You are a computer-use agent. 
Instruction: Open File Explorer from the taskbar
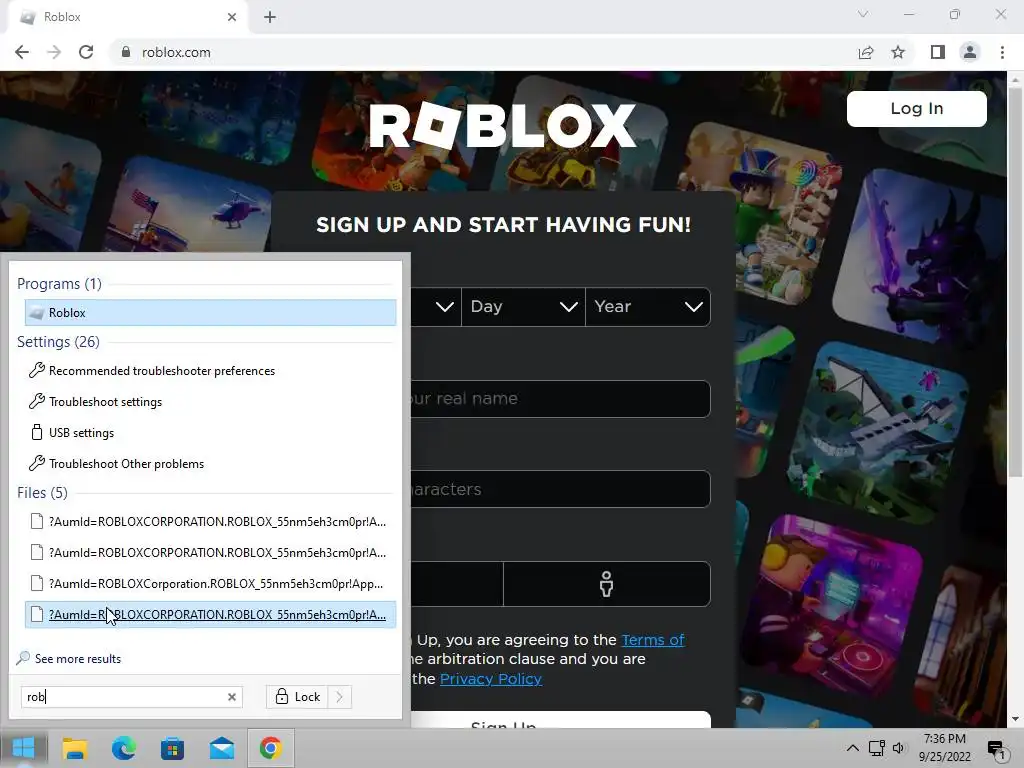(74, 748)
